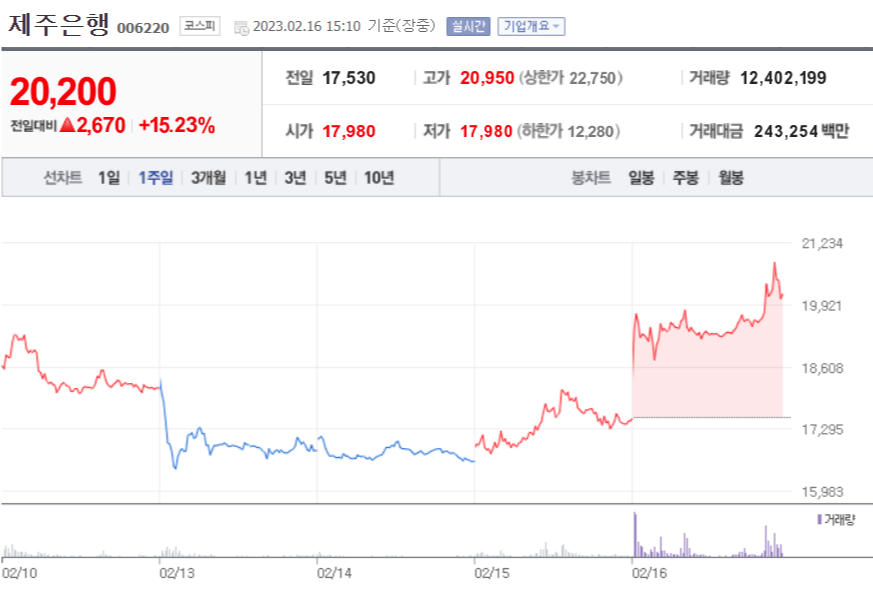Click the 15,983 price axis label
Viewport: 873px width, 594px height.
822,492
